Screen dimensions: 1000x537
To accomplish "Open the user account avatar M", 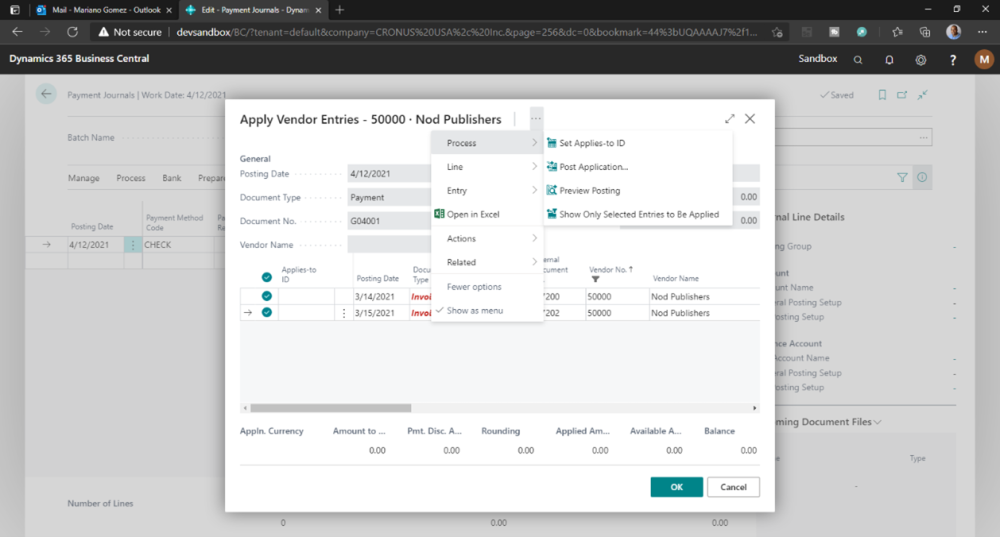I will point(984,59).
